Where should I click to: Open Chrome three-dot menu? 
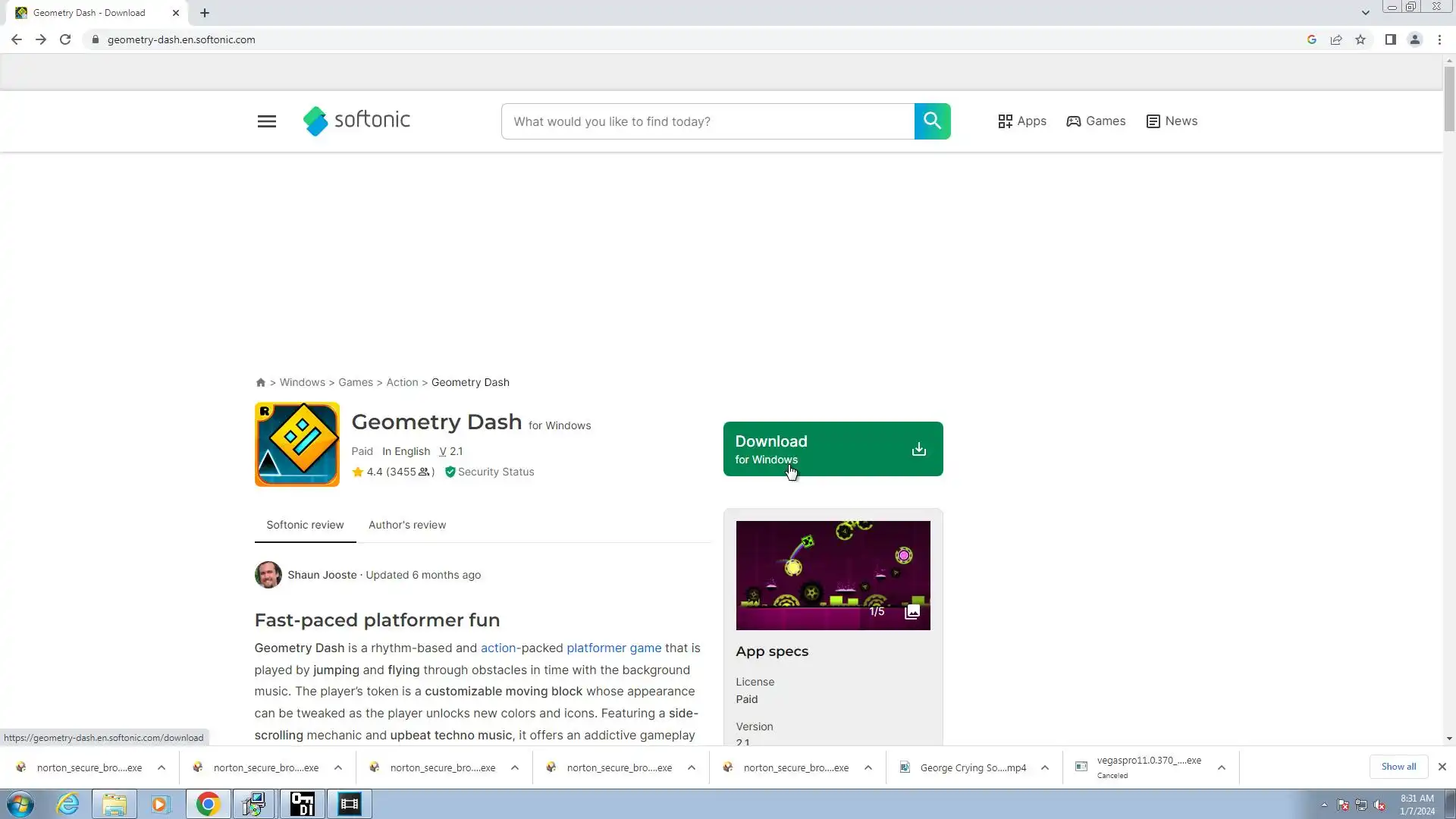point(1439,39)
